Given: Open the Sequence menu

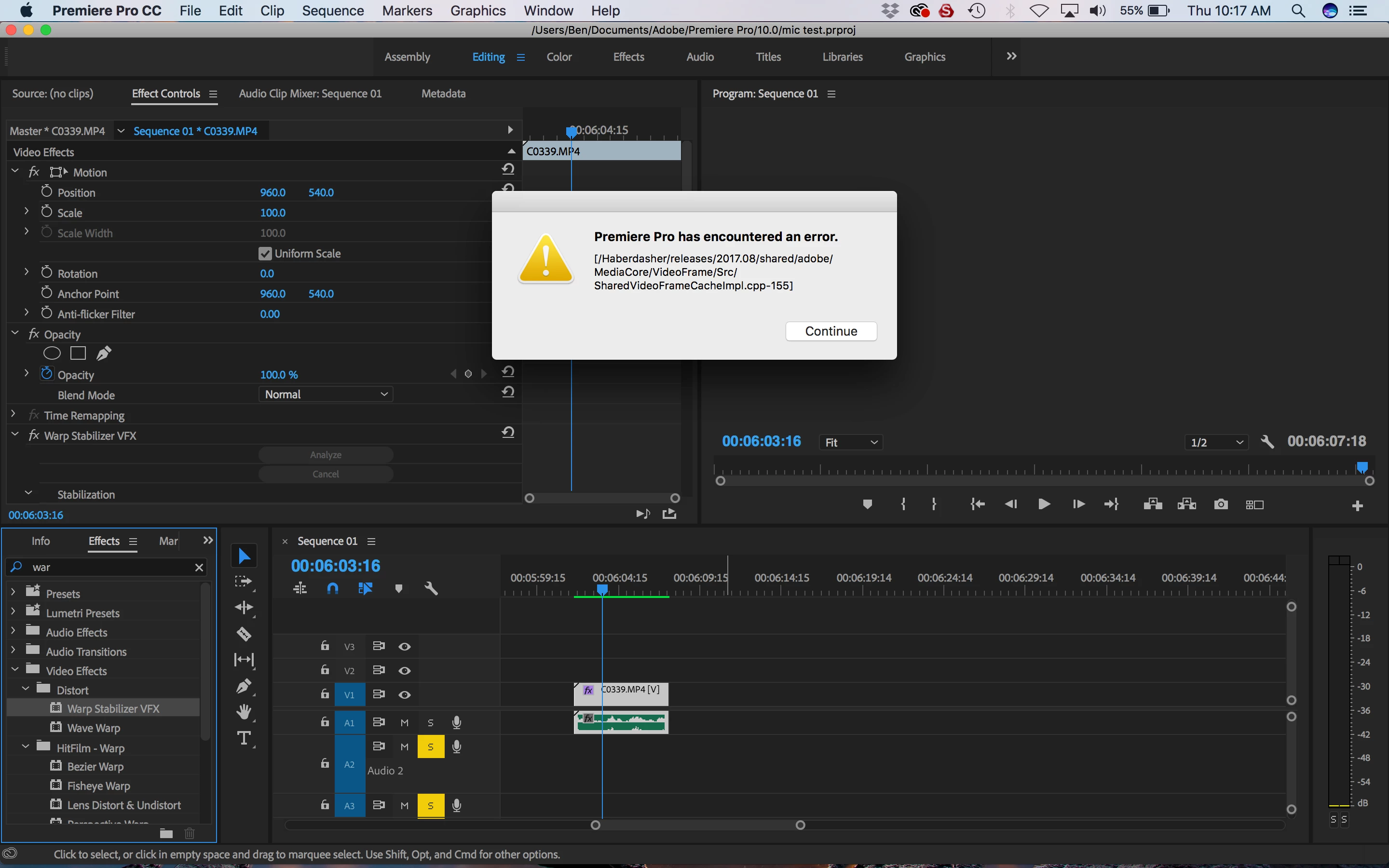Looking at the screenshot, I should (x=333, y=11).
